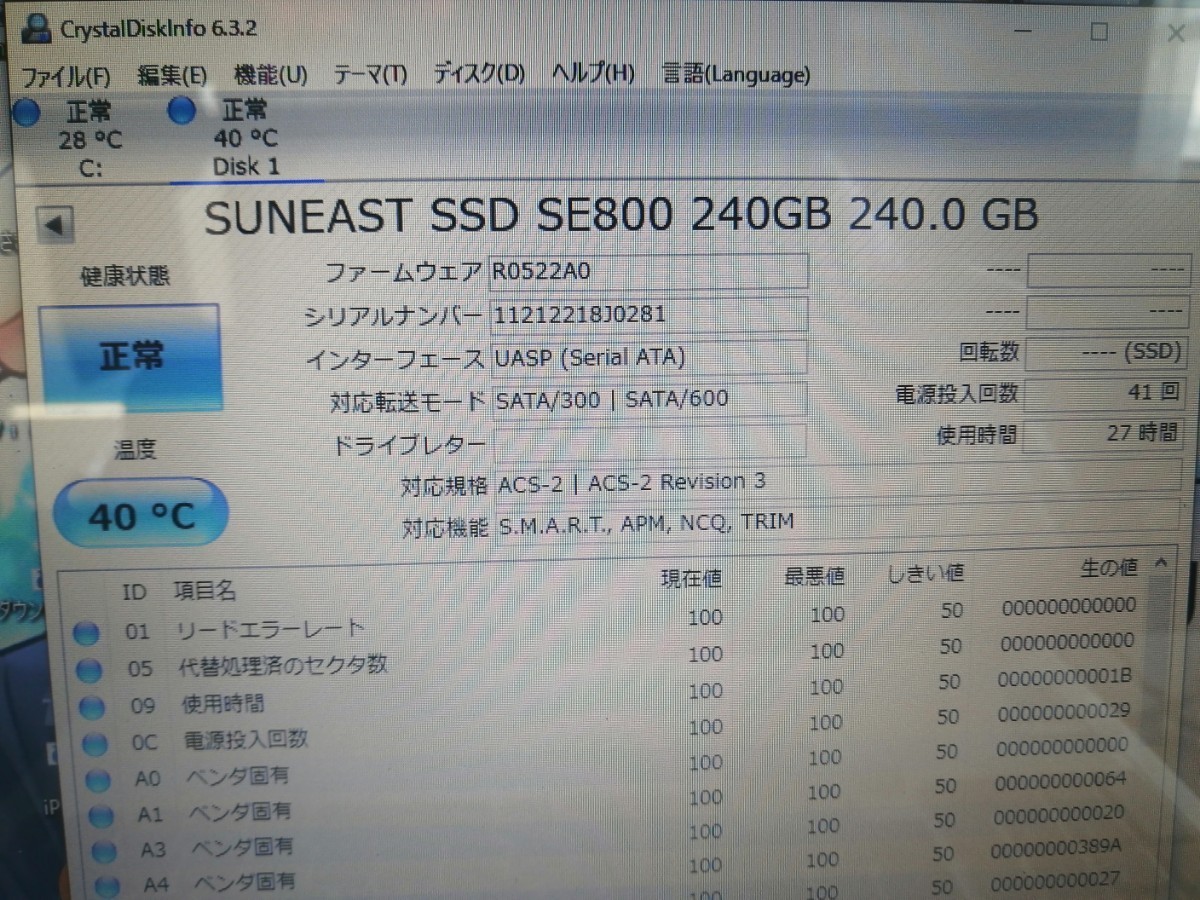
Task: Click status icon for row 05
Action: (x=89, y=669)
